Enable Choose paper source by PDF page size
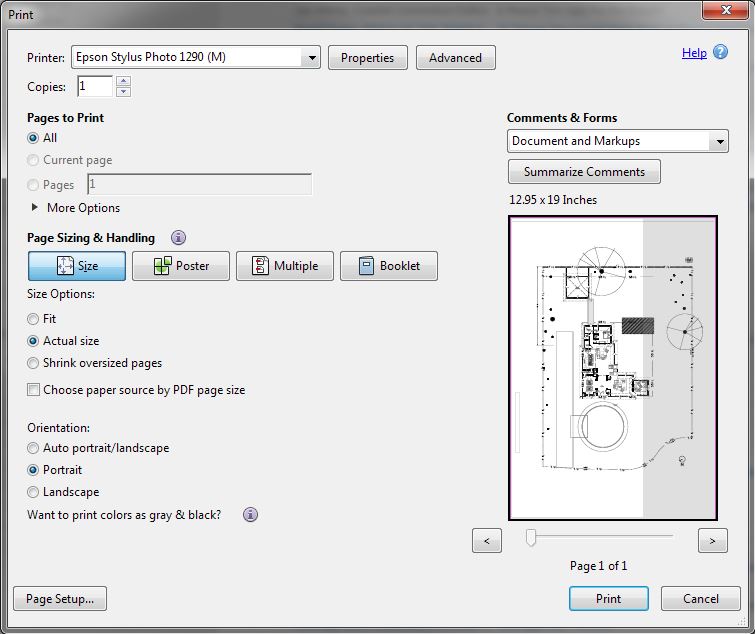Screen dimensions: 755x634 (x=34, y=390)
